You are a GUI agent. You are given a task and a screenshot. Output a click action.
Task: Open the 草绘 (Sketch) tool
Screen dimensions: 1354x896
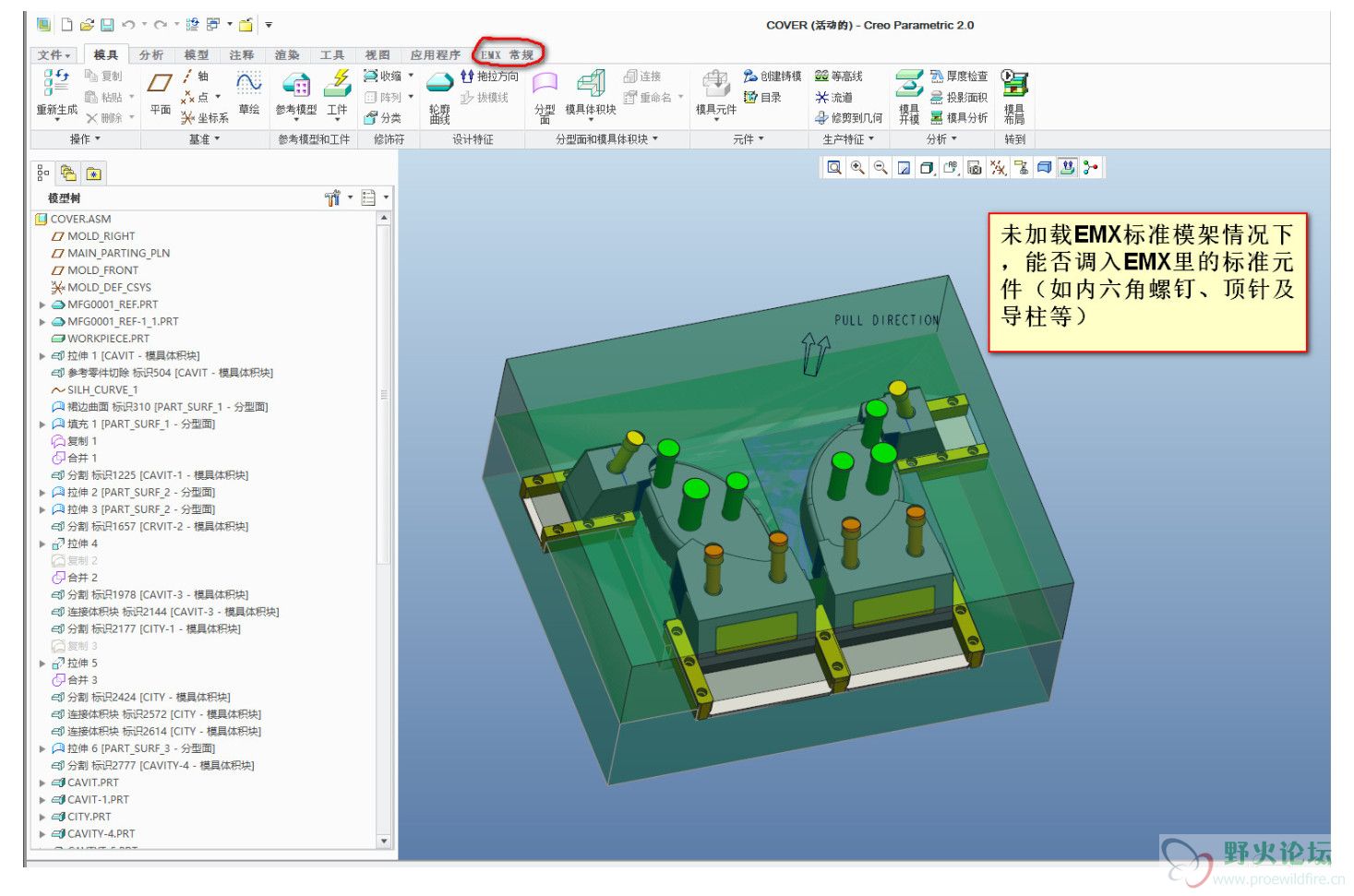pos(248,92)
